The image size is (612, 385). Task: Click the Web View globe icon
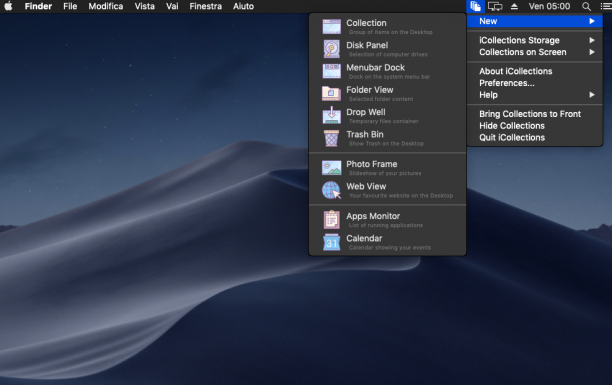[331, 190]
